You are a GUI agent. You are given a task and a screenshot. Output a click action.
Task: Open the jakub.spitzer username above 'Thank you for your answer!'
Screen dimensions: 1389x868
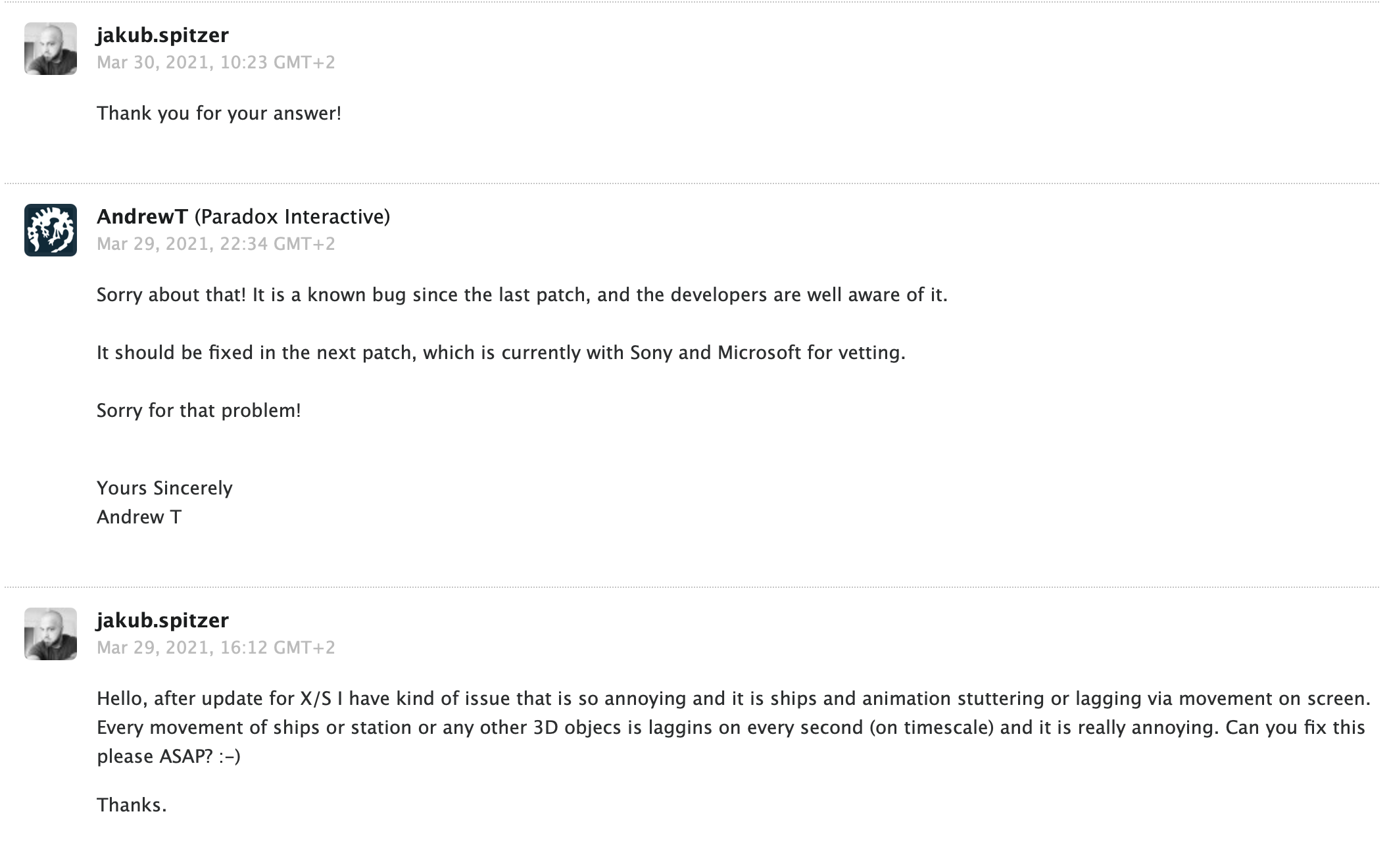click(162, 35)
